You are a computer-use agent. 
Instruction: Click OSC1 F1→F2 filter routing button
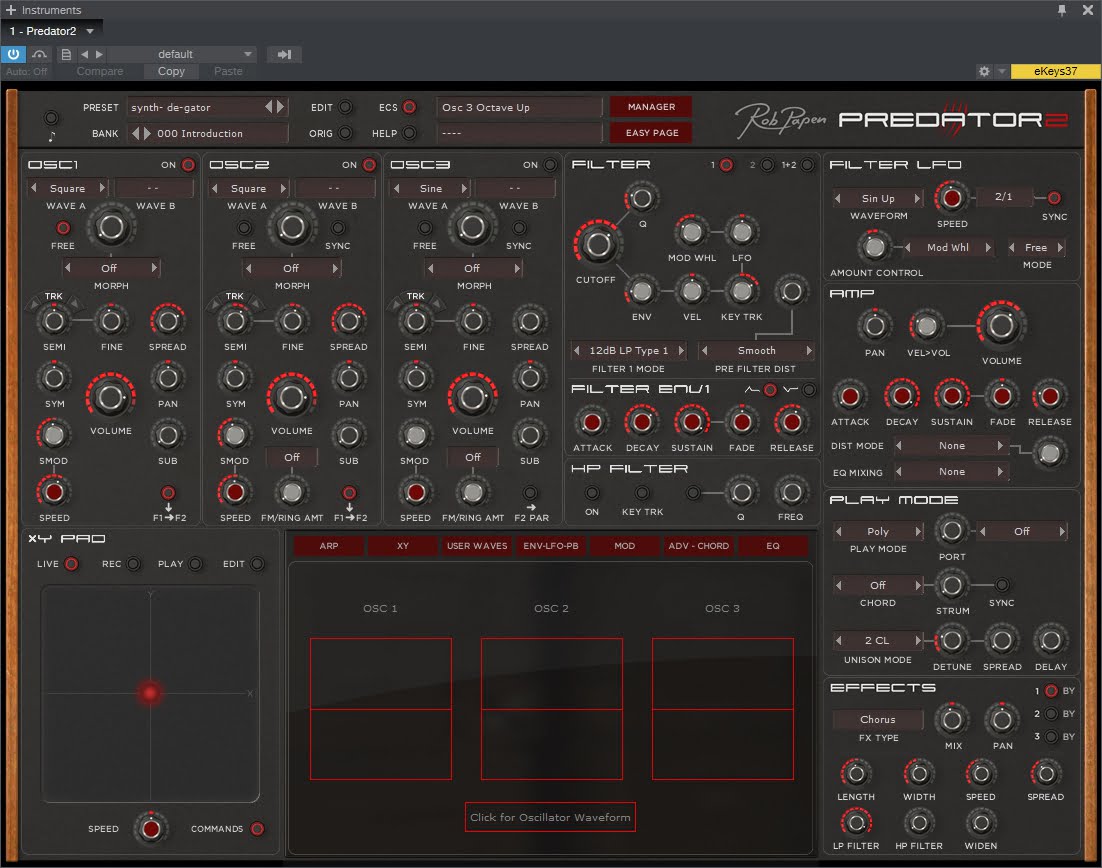coord(168,493)
